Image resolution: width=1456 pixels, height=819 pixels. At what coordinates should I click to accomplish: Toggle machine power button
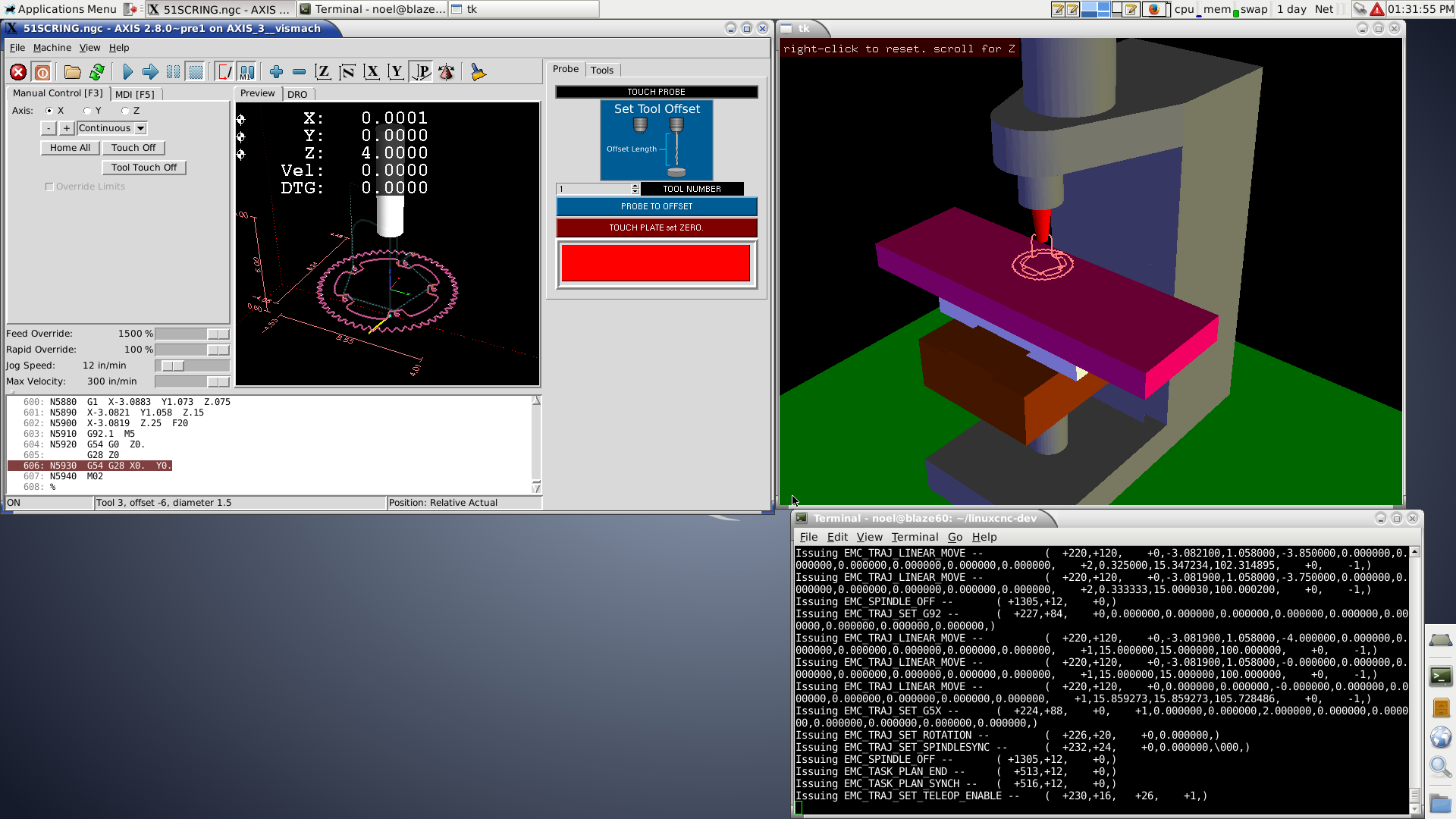[x=42, y=72]
